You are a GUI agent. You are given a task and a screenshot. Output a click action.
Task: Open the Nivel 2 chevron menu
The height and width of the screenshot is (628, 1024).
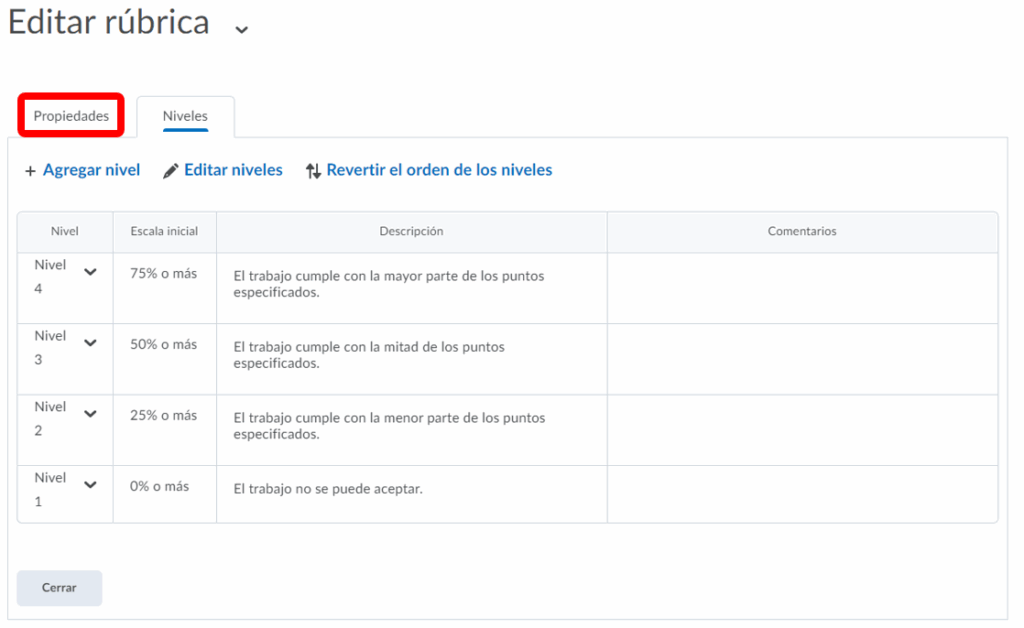(90, 414)
